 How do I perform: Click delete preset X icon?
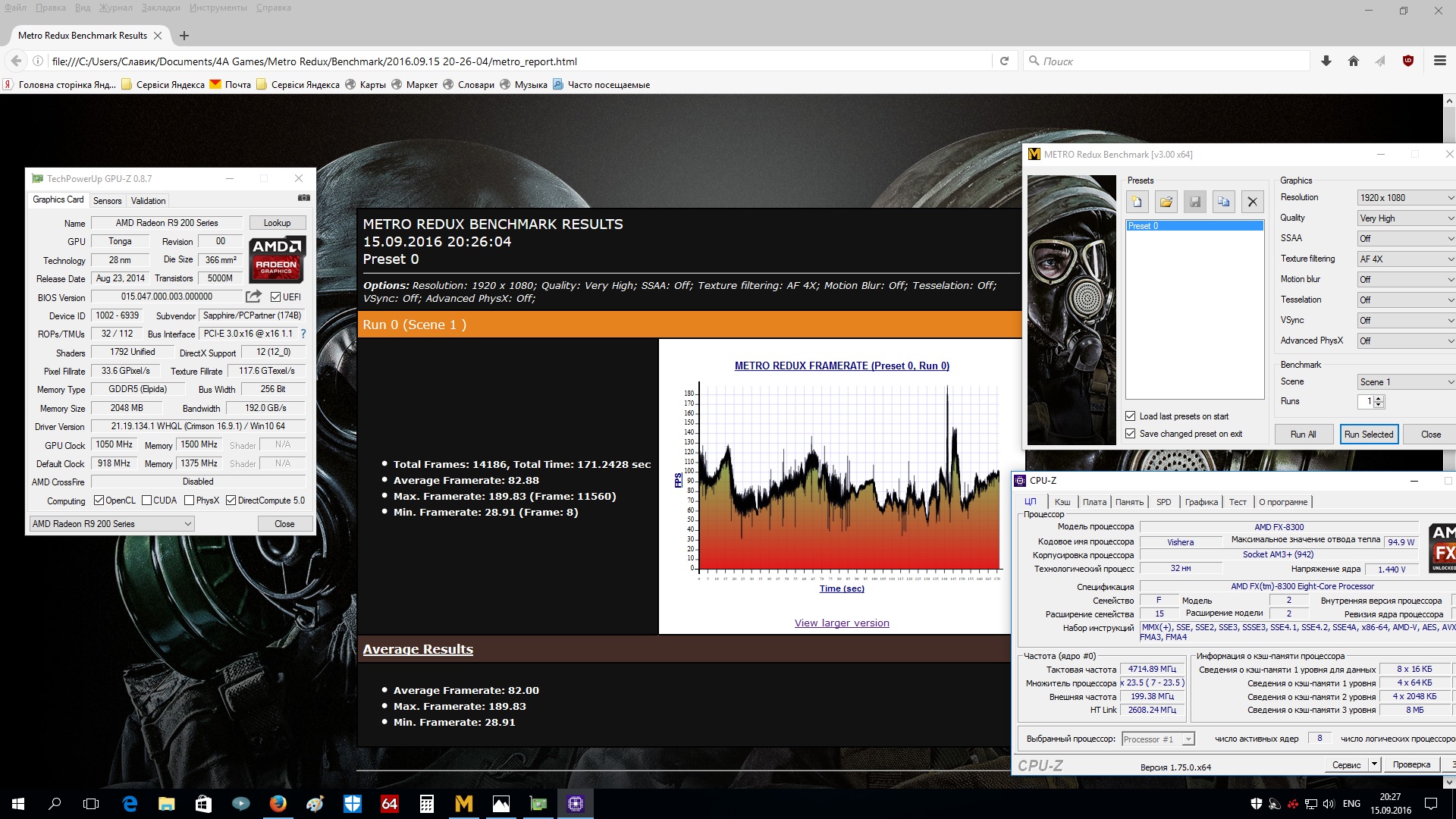1252,202
